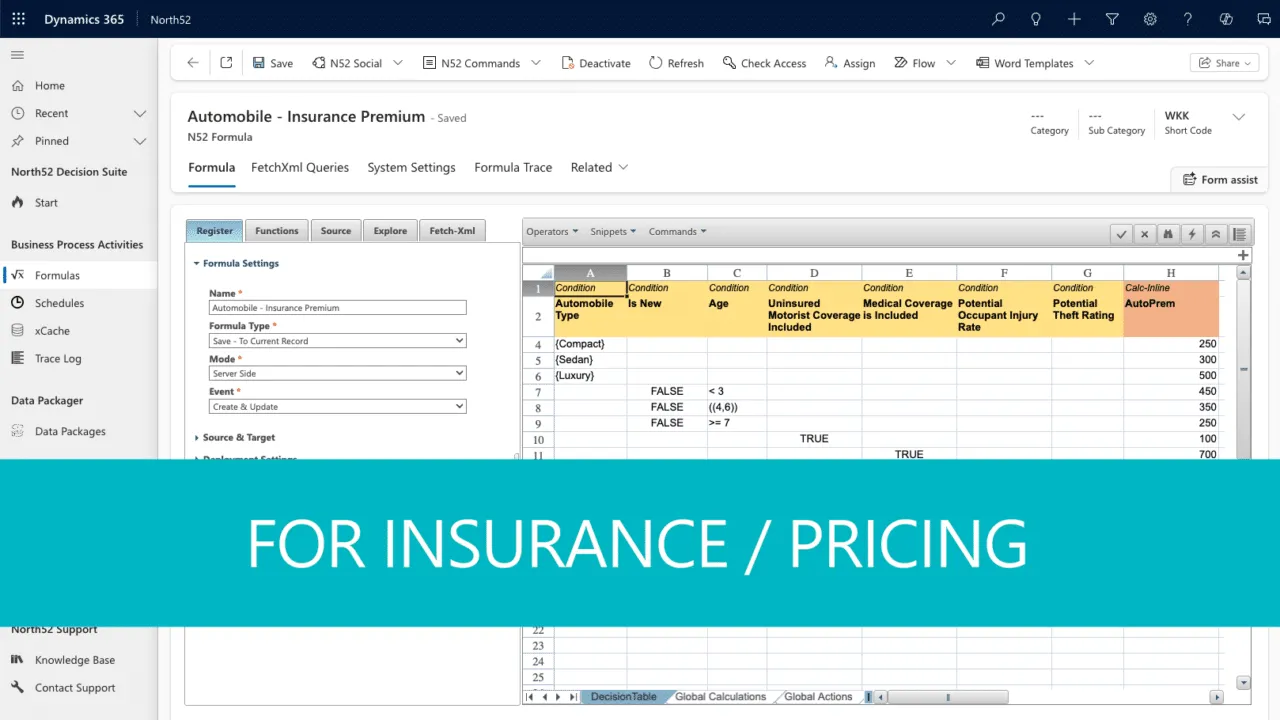This screenshot has height=720, width=1280.
Task: Open the Snippets dropdown menu
Action: [613, 231]
